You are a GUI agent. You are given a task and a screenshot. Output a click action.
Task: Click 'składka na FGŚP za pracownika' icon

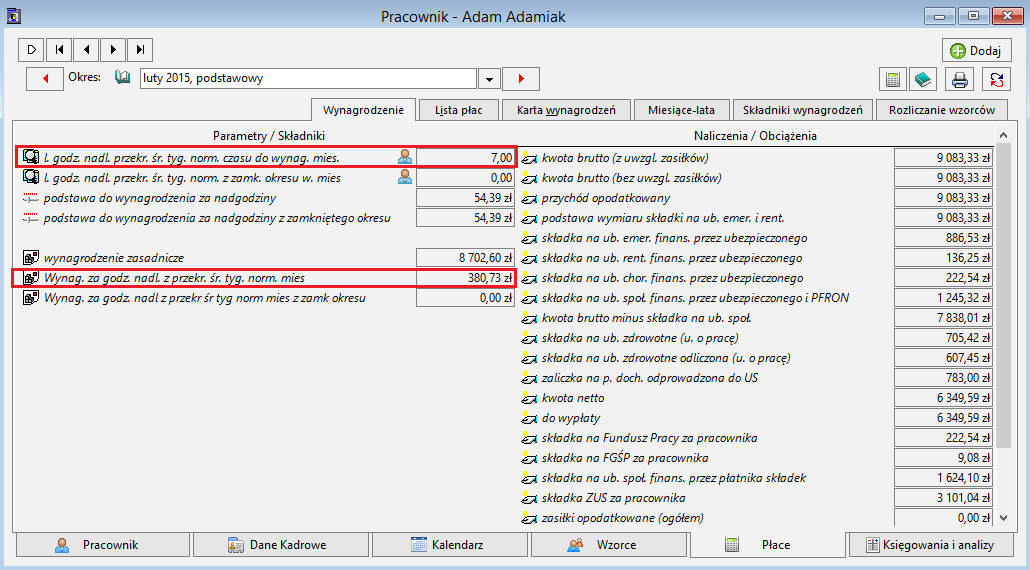point(529,458)
